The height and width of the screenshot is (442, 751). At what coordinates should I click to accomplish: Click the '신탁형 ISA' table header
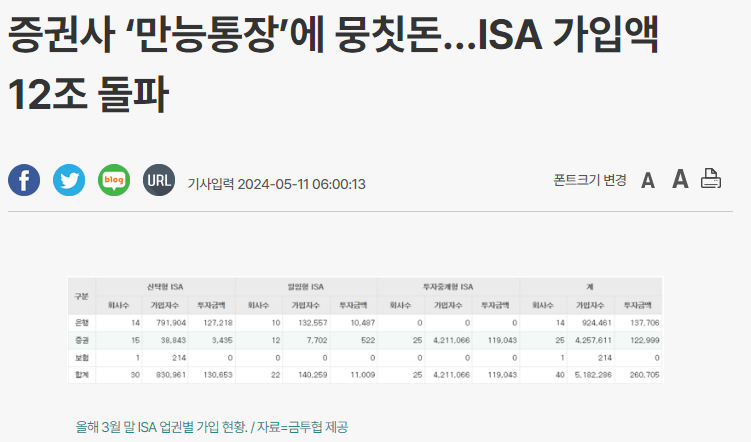point(165,287)
